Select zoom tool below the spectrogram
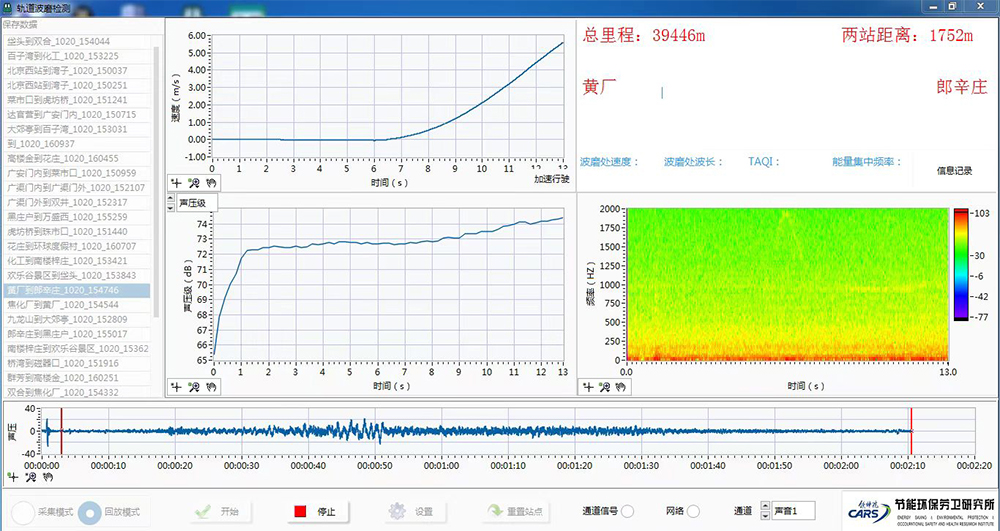The height and width of the screenshot is (531, 1000). (x=605, y=386)
